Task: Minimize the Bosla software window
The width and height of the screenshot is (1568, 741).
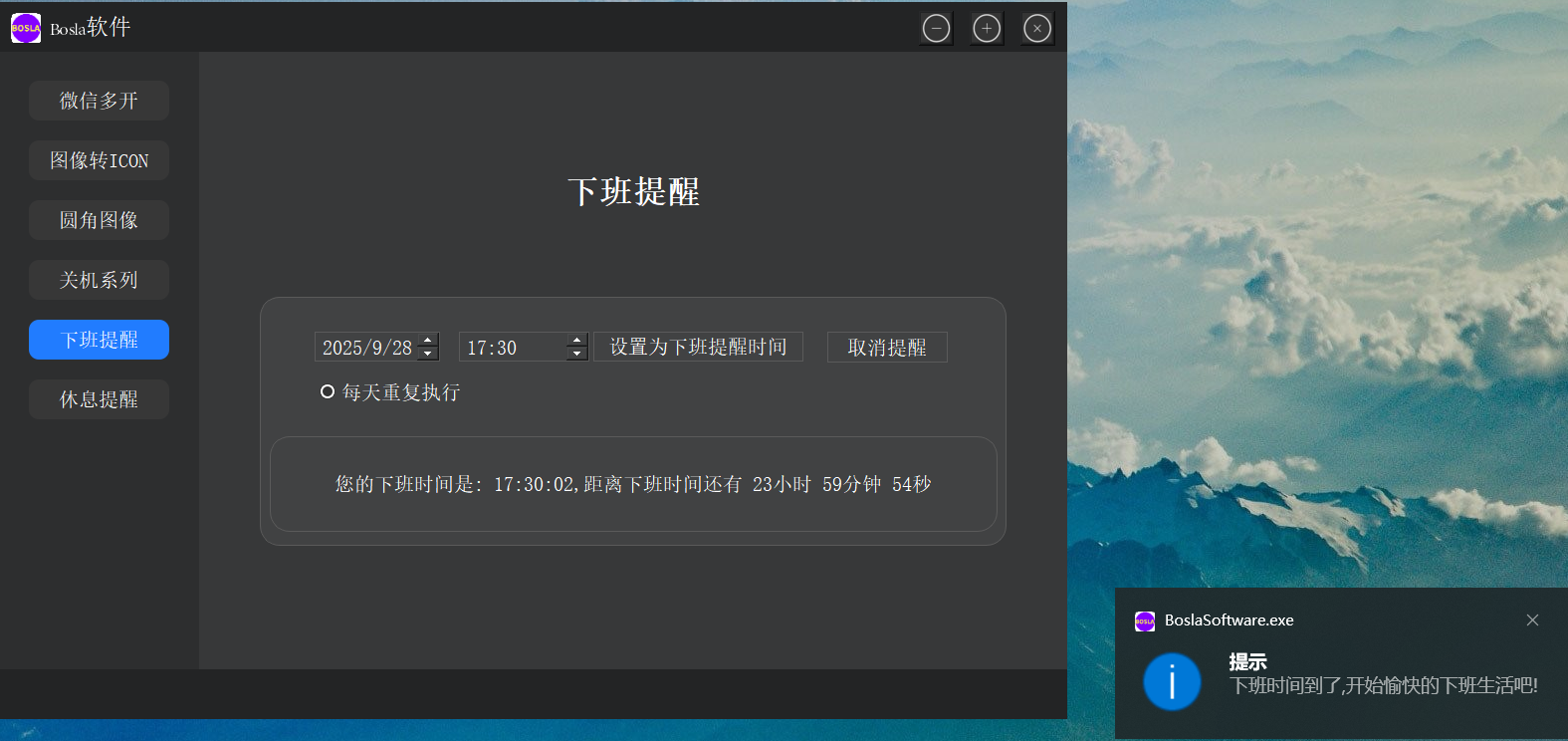Action: 936,29
